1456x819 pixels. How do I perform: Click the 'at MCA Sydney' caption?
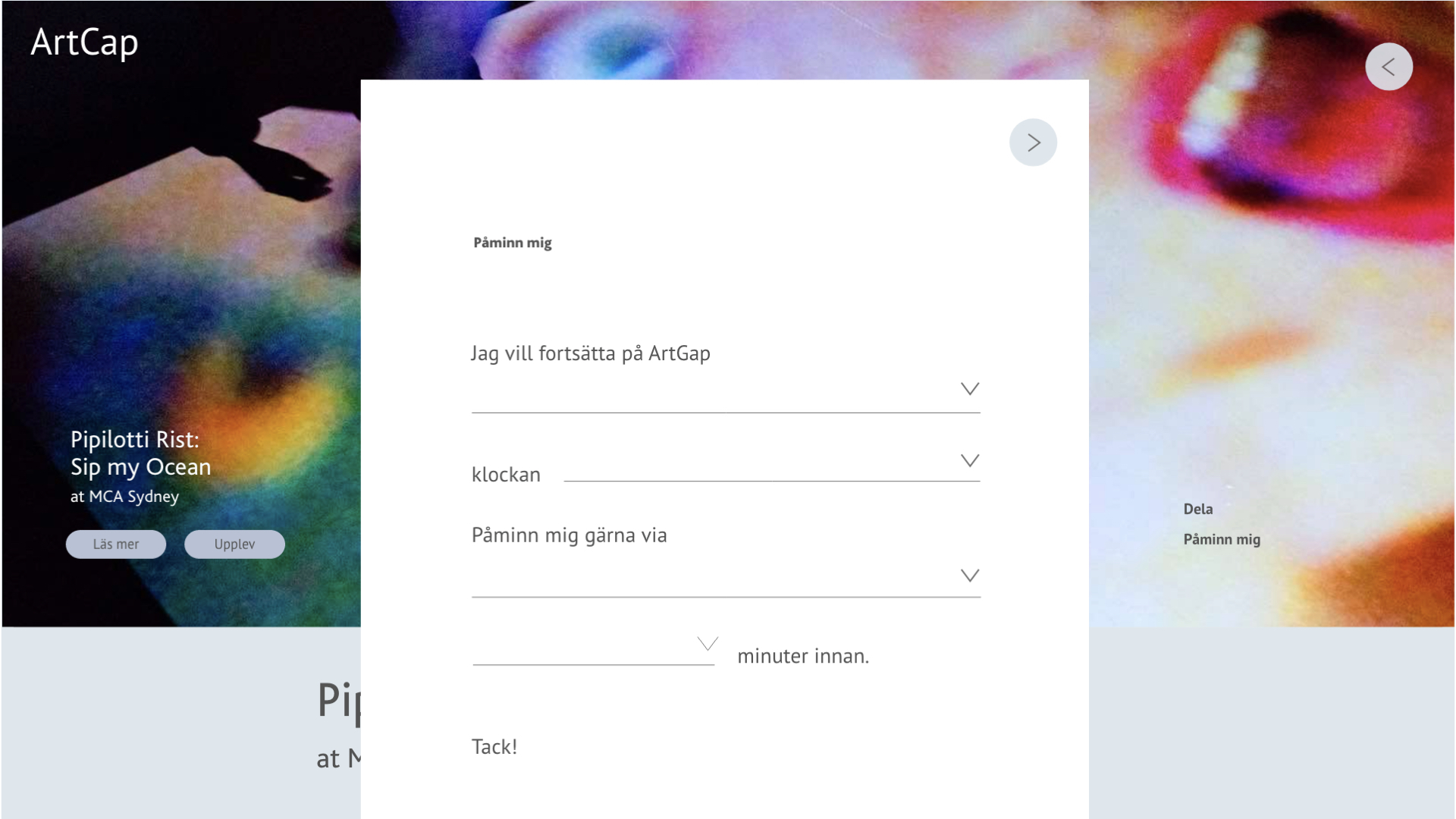coord(124,497)
